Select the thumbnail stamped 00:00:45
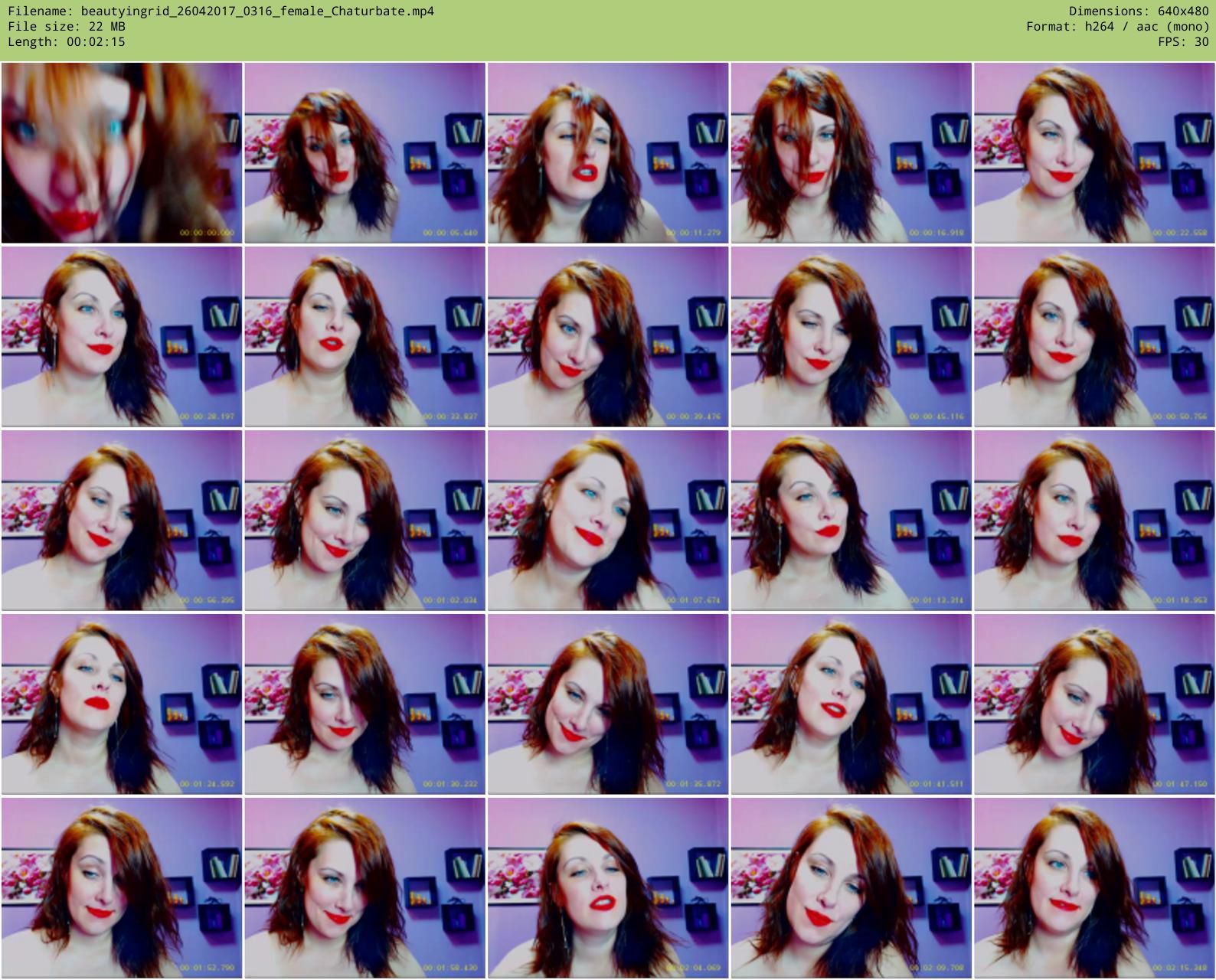The height and width of the screenshot is (980, 1216). tap(851, 337)
